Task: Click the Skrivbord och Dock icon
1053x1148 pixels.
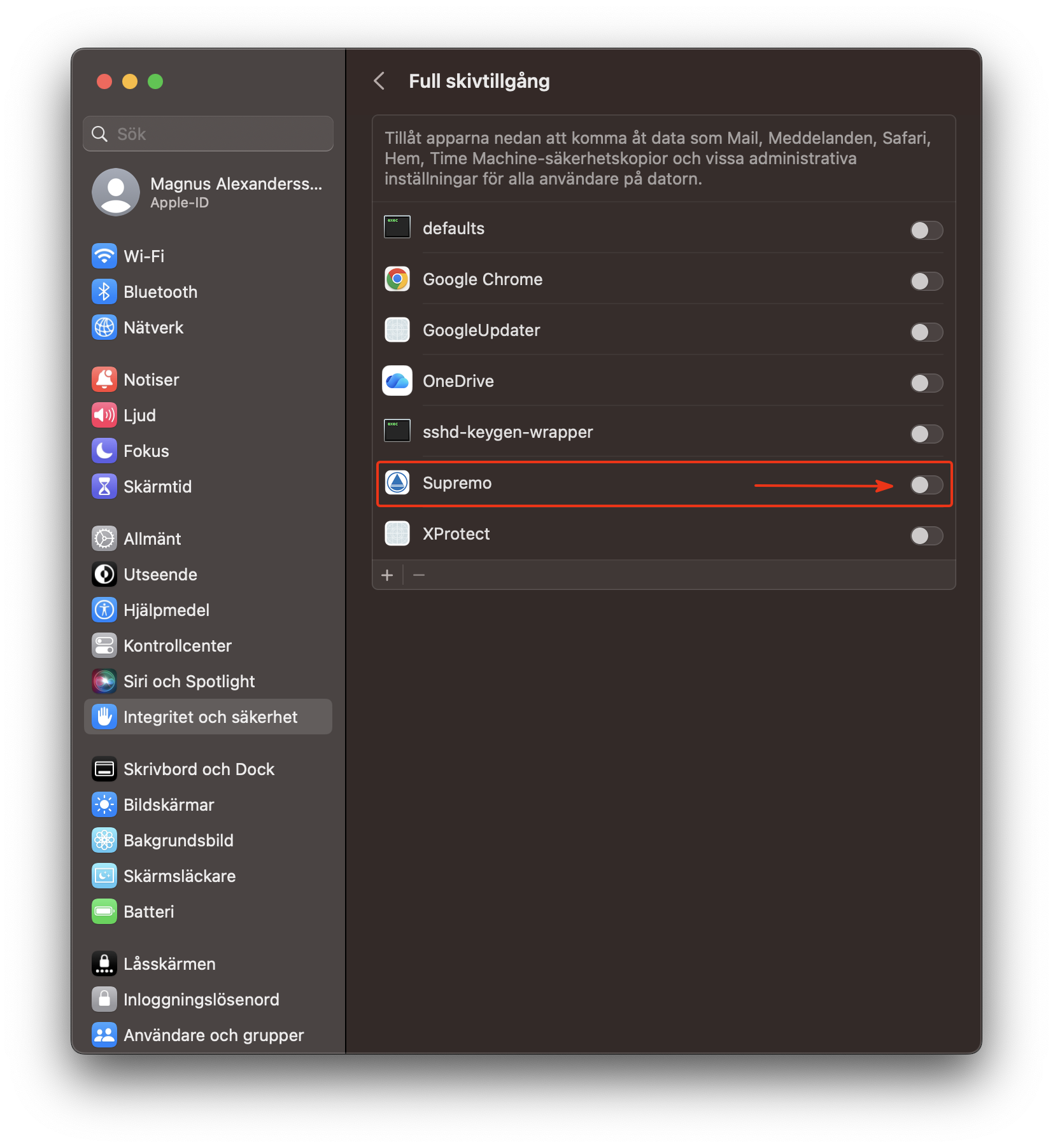Action: [104, 769]
